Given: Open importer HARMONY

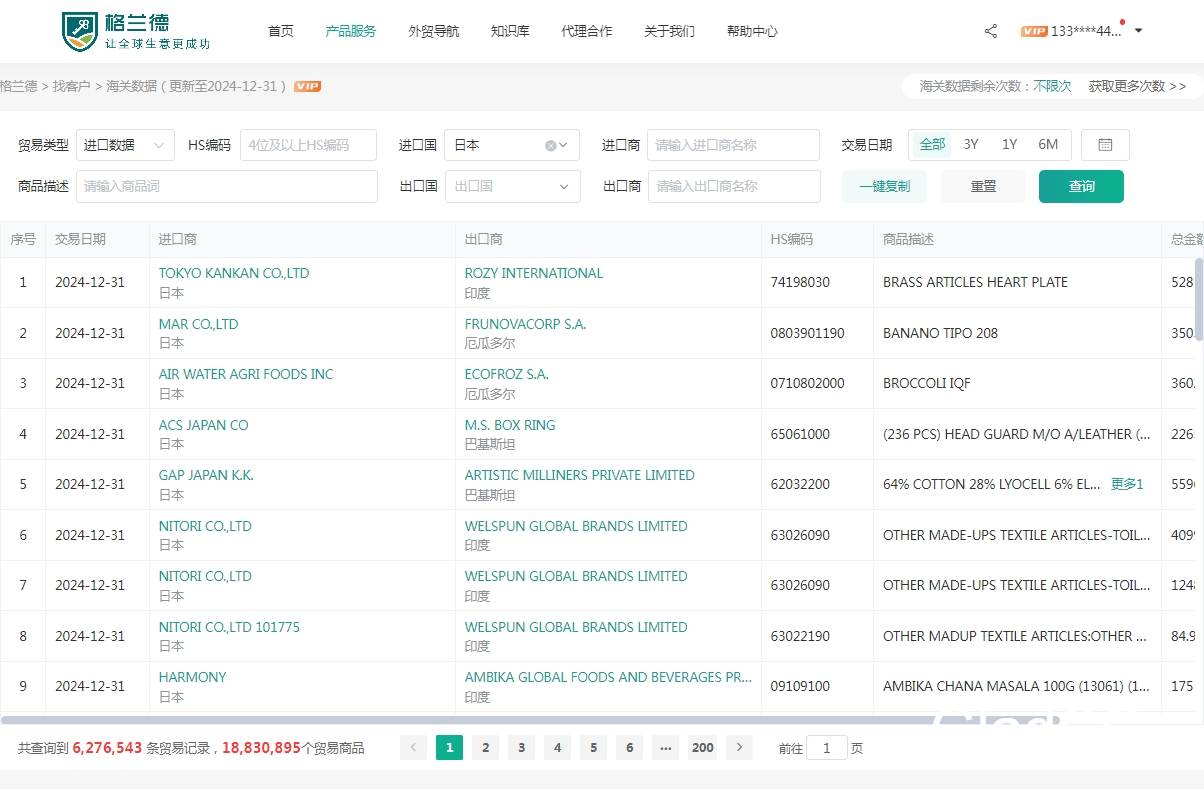Looking at the screenshot, I should [x=193, y=677].
